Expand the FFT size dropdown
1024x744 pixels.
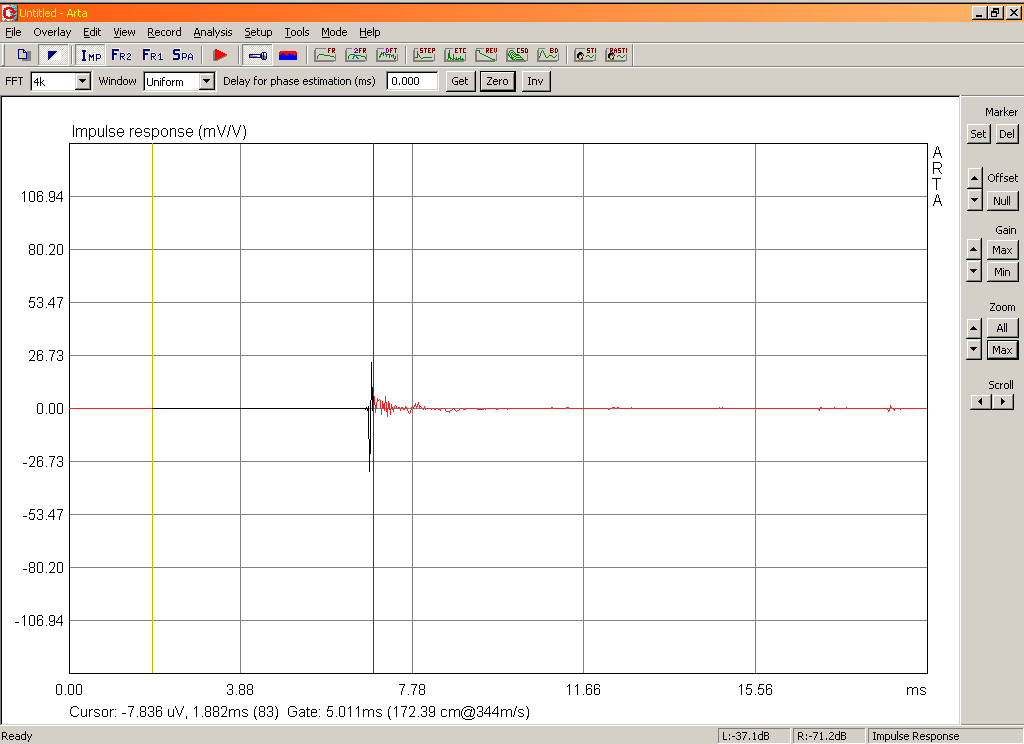[x=83, y=82]
